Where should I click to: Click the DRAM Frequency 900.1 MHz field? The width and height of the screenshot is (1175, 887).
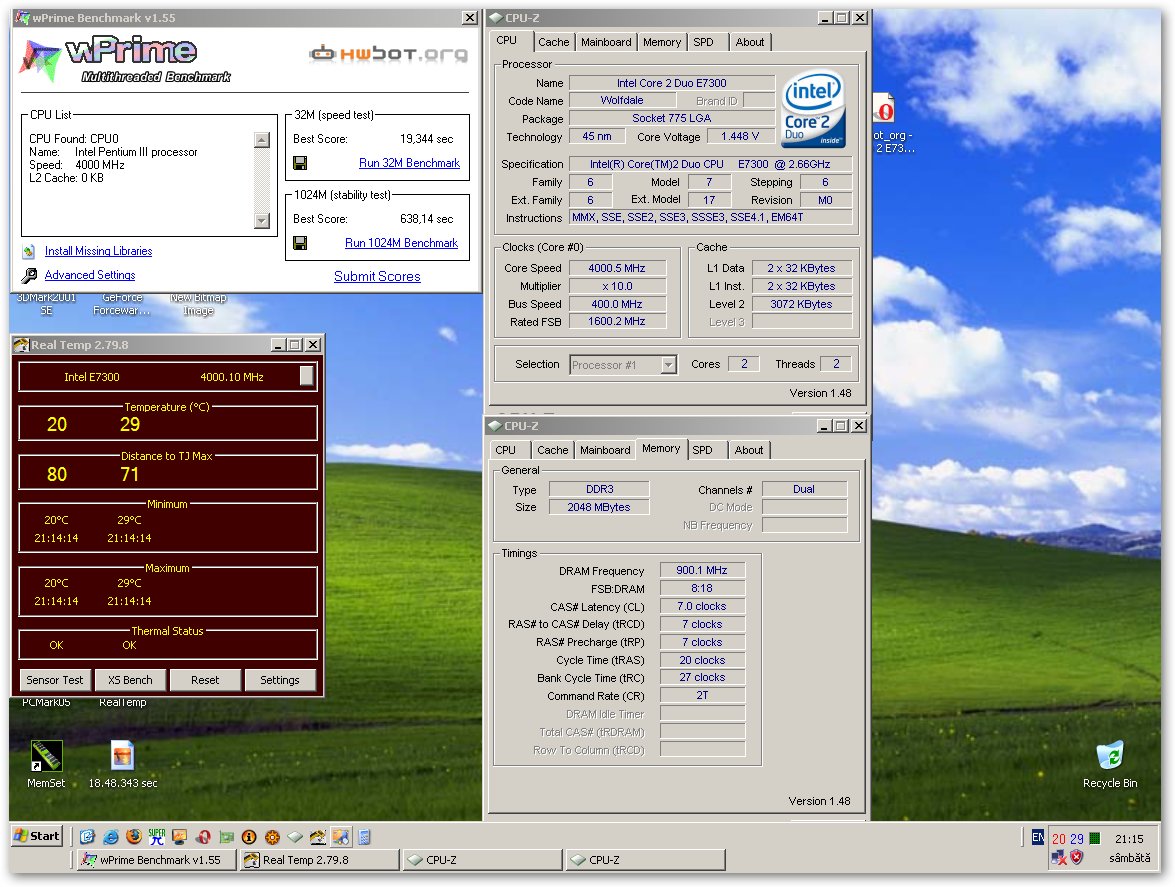[702, 571]
